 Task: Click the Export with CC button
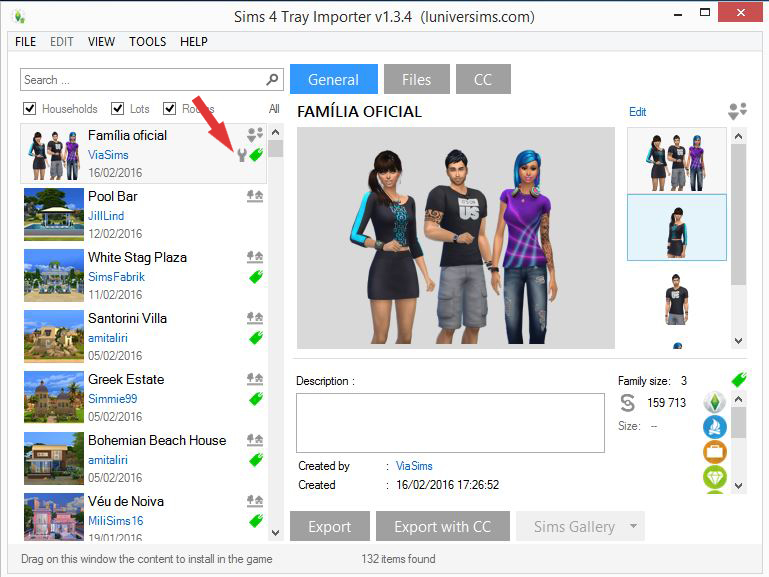coord(442,526)
